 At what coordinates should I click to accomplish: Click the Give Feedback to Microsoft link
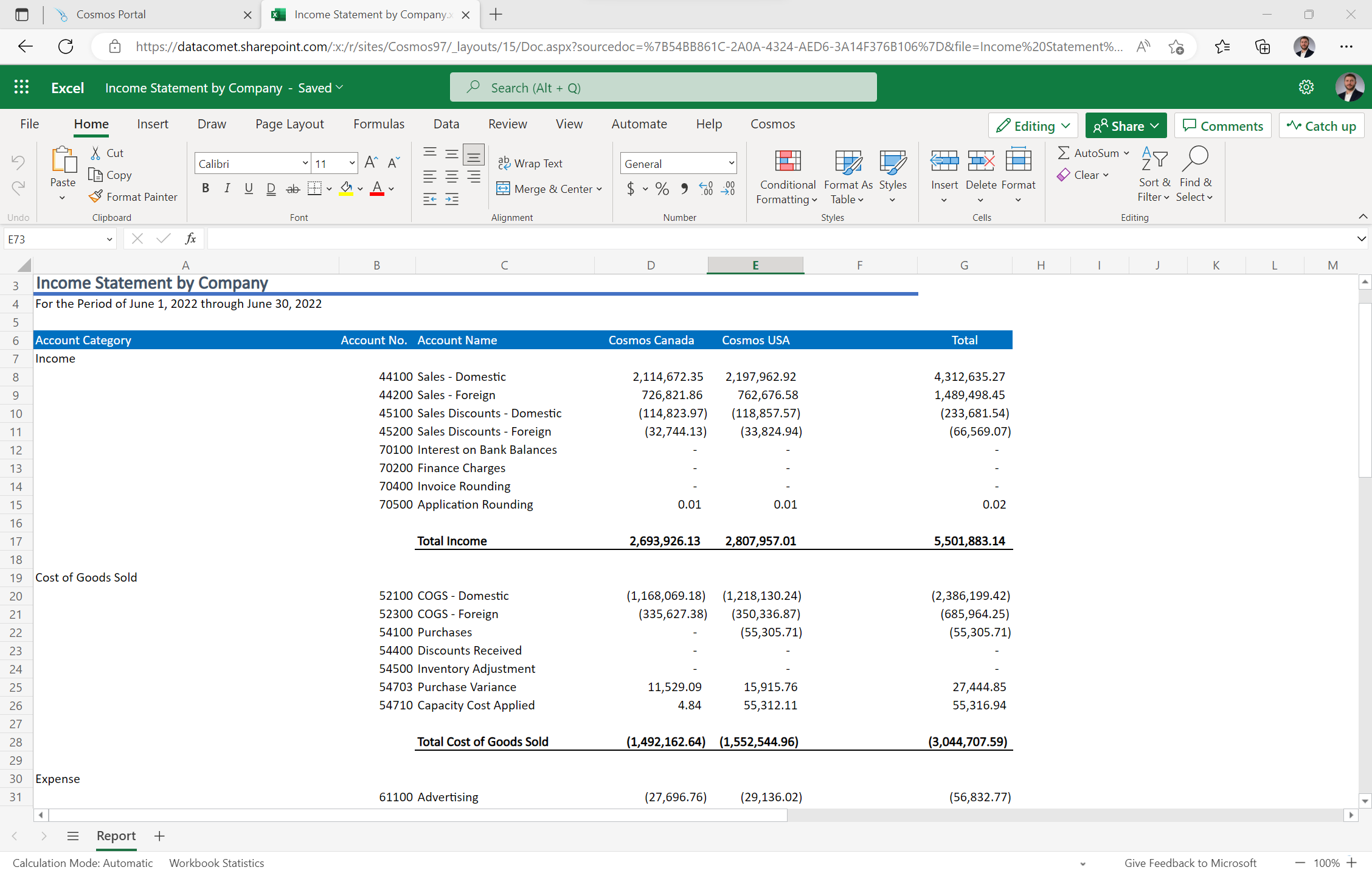point(1190,863)
